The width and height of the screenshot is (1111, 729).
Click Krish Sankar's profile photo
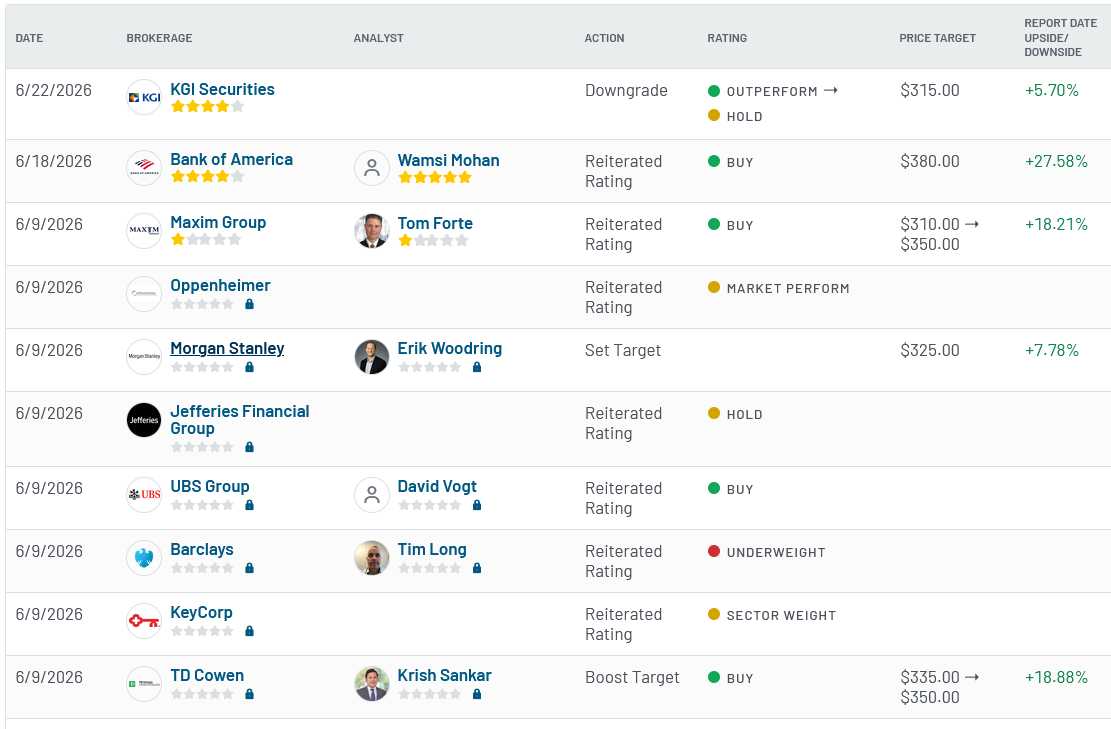coord(371,684)
